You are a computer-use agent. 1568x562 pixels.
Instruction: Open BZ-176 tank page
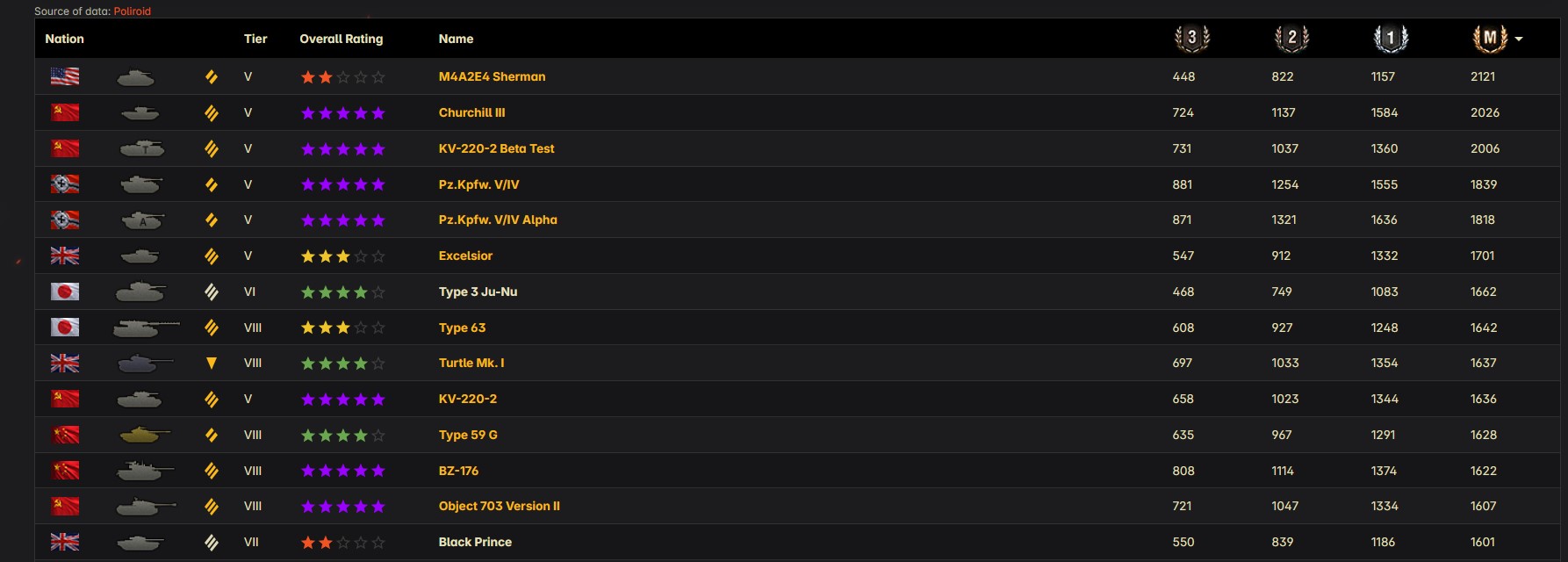[x=458, y=471]
